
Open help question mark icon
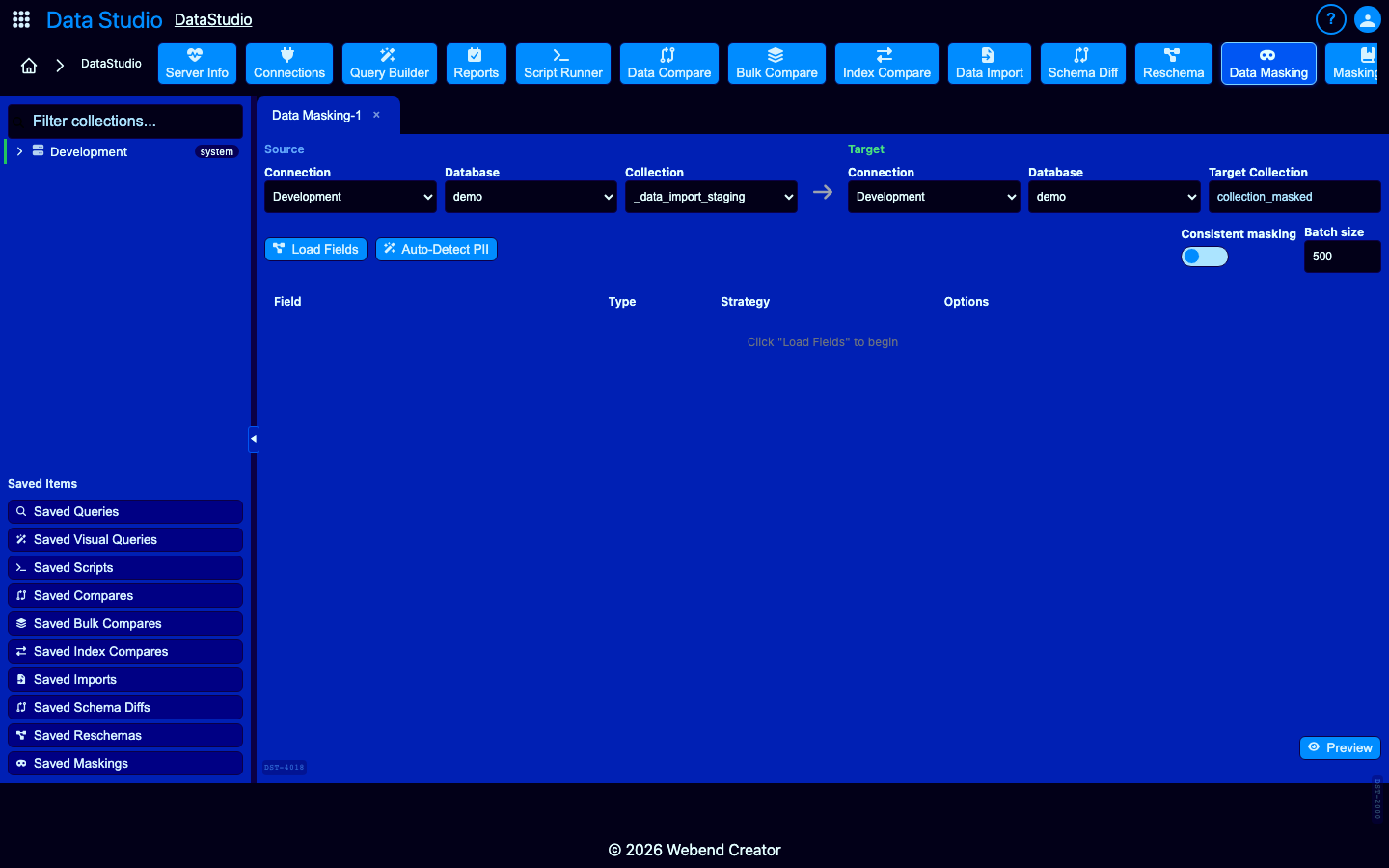click(x=1331, y=19)
